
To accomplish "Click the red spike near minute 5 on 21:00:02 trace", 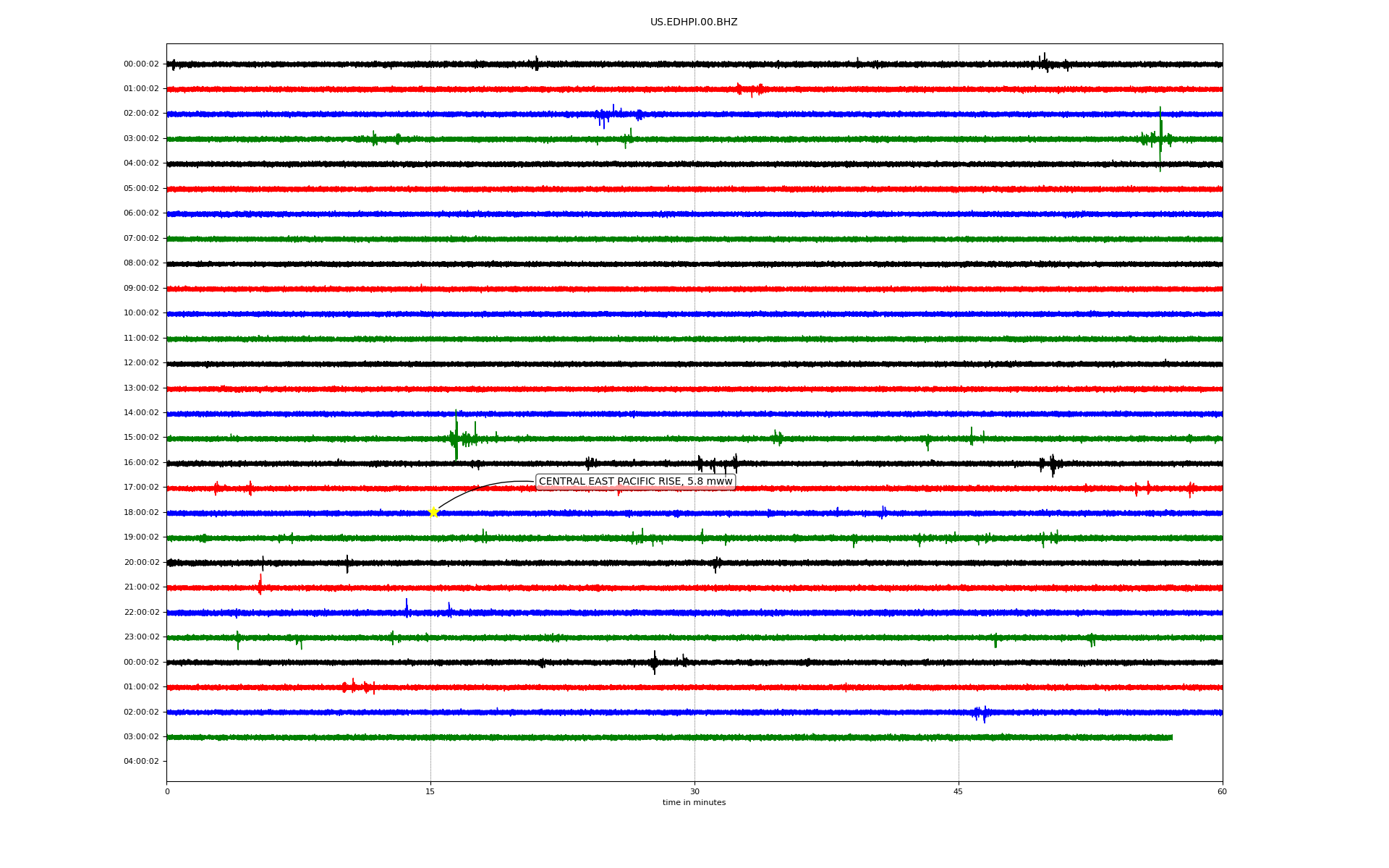I will 260,584.
